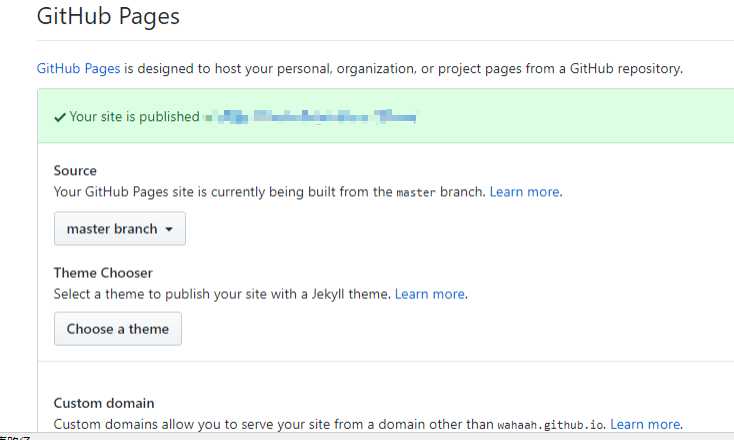Click the 'Select a theme to publish' description
This screenshot has height=440, width=734.
222,294
